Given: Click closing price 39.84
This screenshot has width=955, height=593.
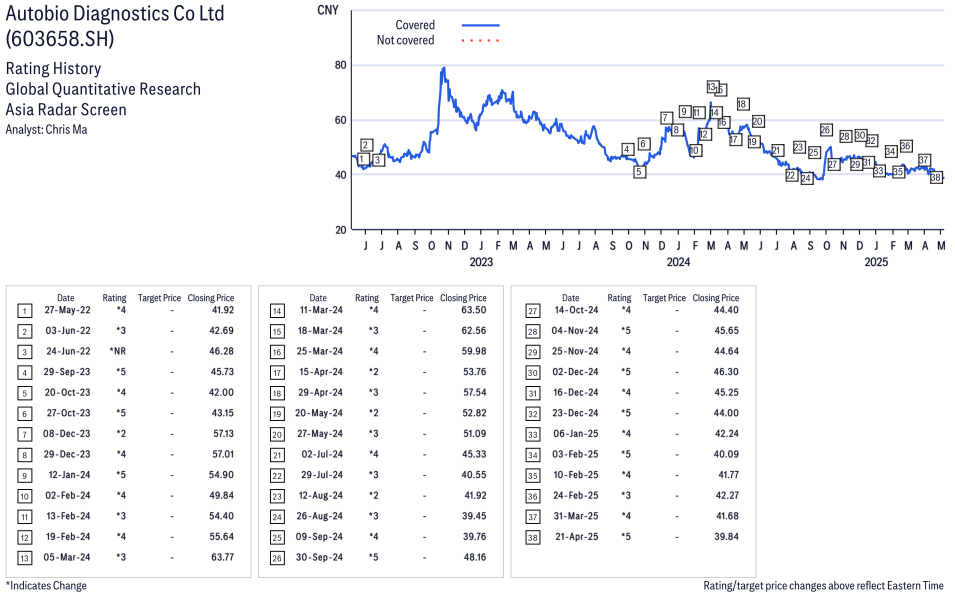Looking at the screenshot, I should pos(727,537).
